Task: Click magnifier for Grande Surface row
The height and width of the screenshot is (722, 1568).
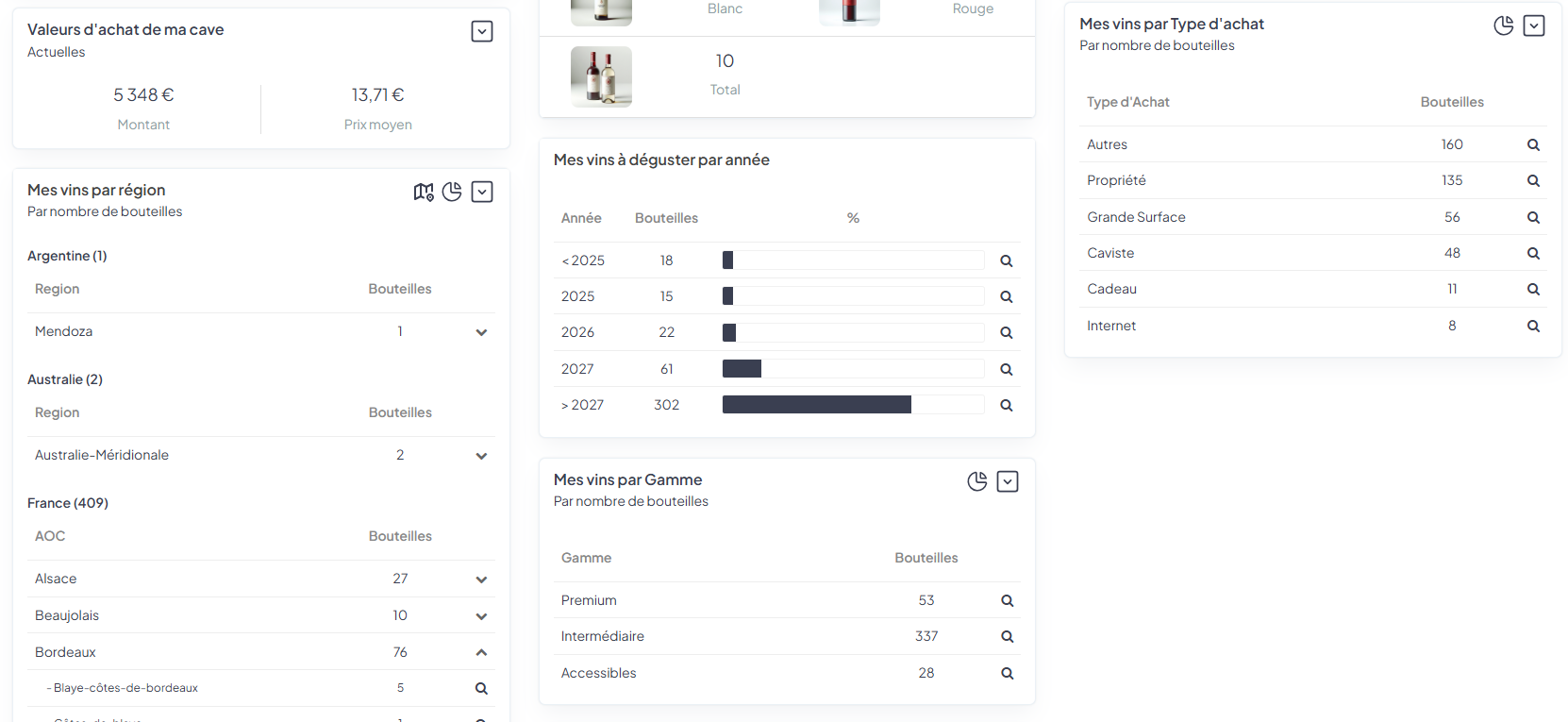Action: point(1533,218)
